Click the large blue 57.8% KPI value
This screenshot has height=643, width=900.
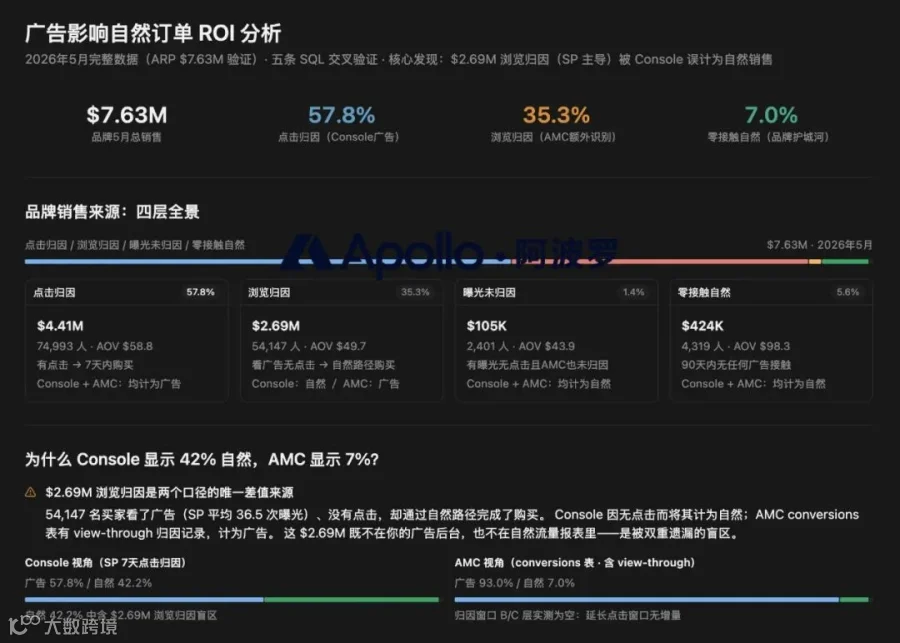tap(342, 115)
